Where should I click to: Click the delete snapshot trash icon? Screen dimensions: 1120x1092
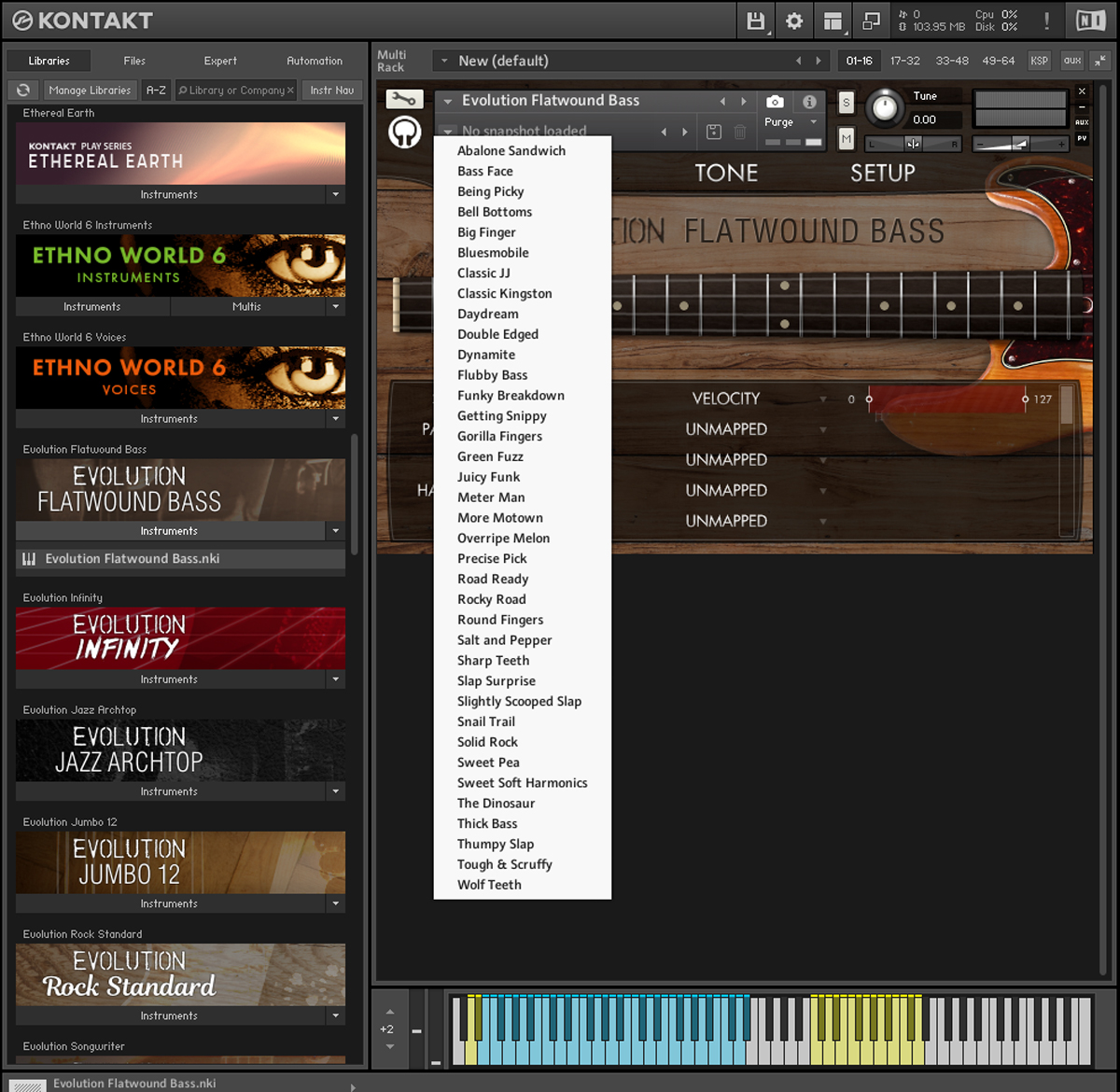[740, 132]
